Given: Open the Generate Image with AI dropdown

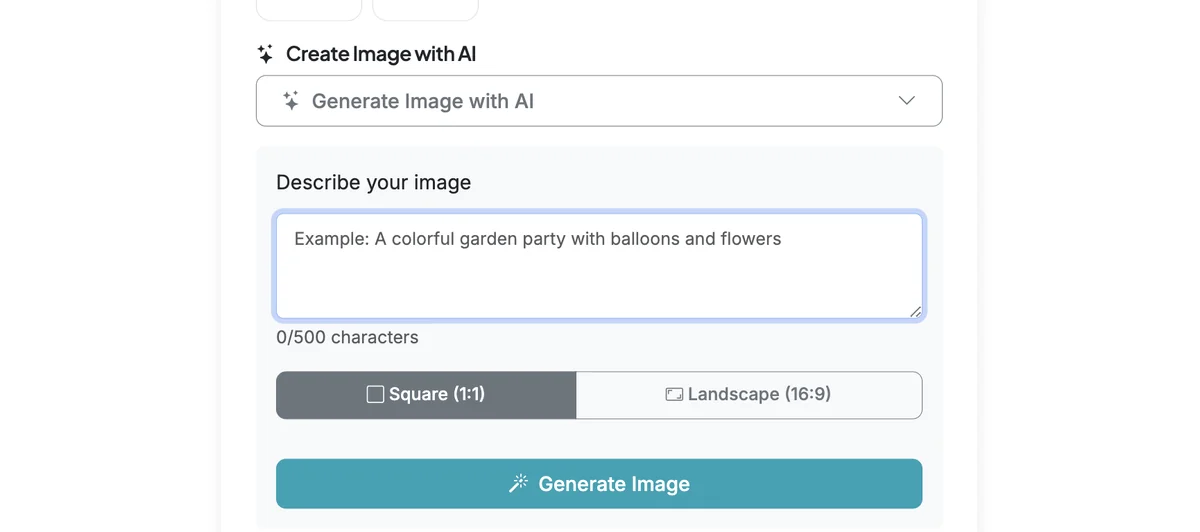Looking at the screenshot, I should [599, 101].
